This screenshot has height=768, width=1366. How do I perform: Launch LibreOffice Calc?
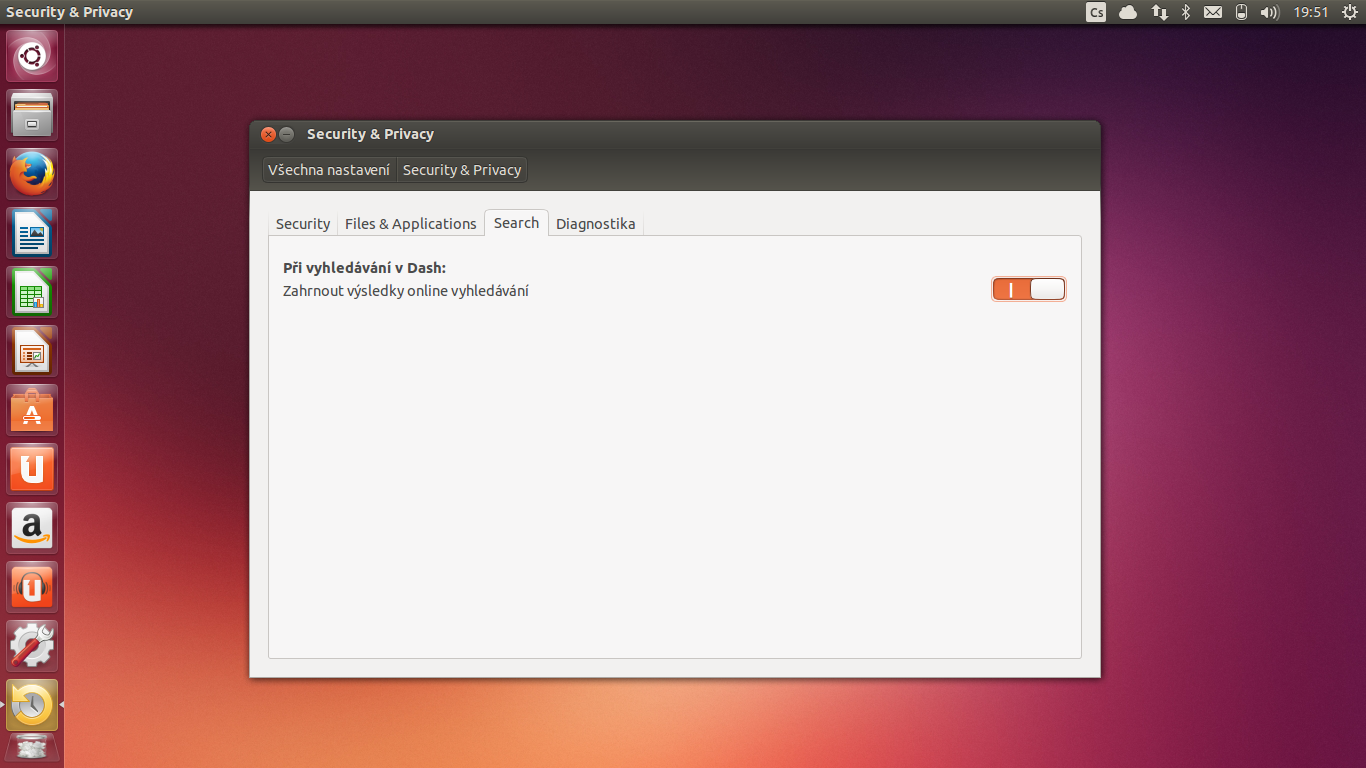coord(32,291)
